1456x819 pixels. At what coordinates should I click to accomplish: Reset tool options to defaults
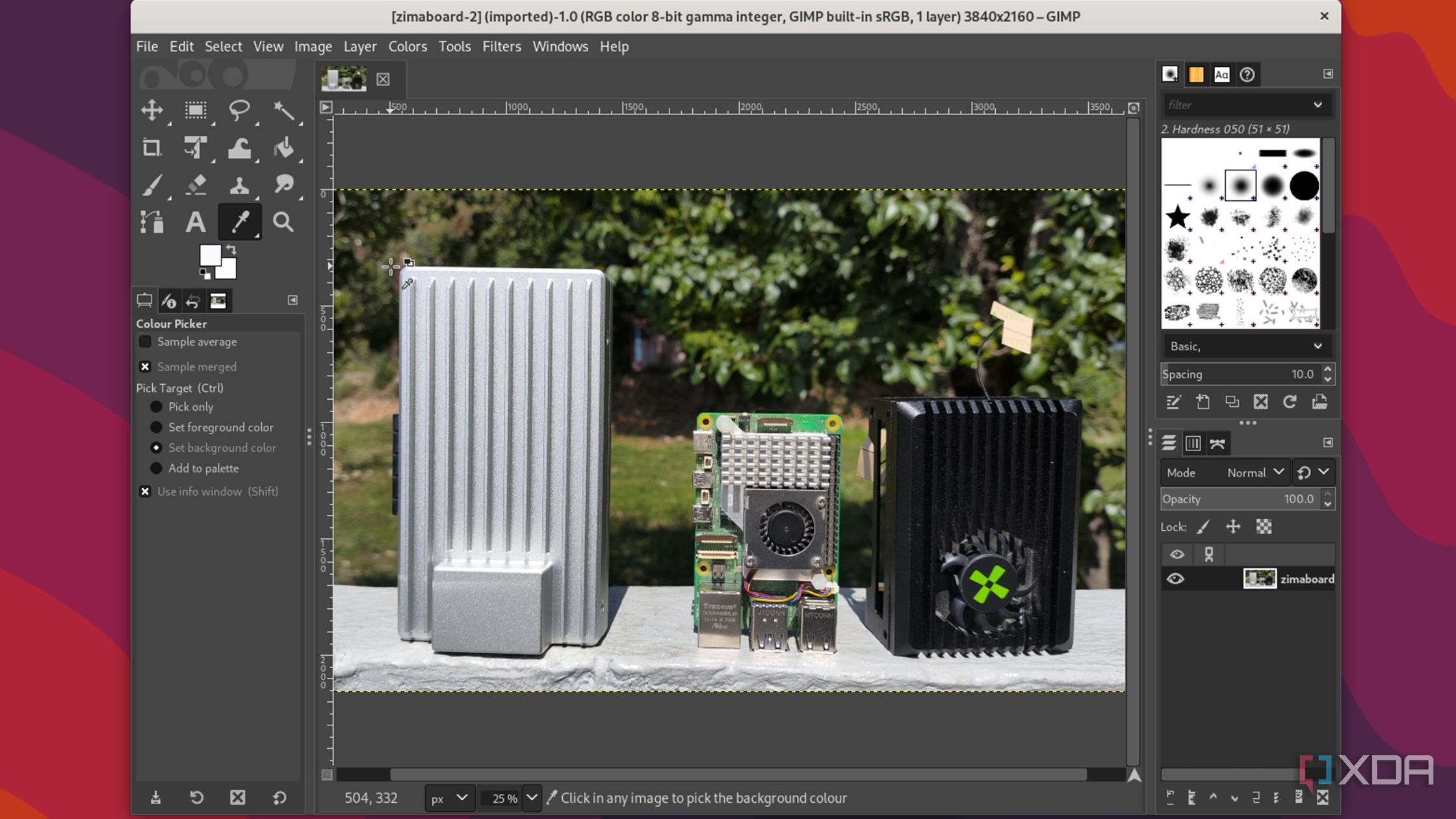click(x=279, y=797)
